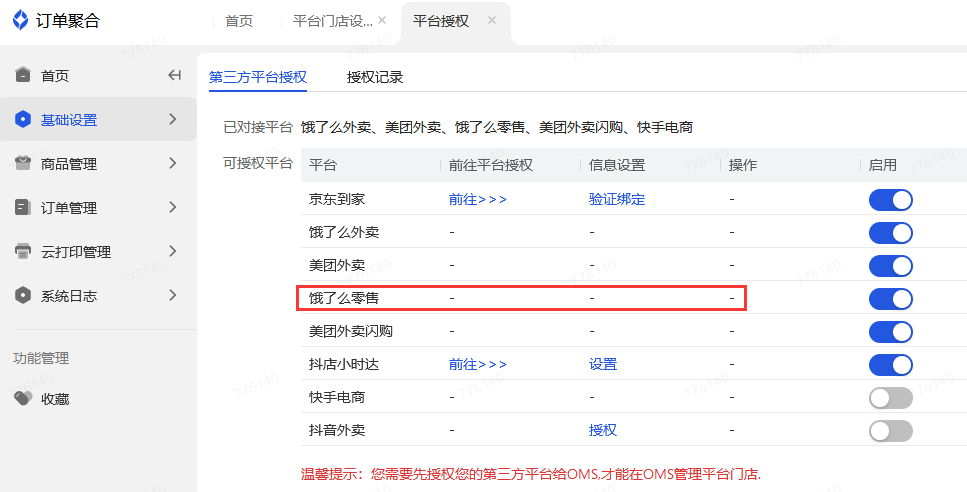Click the 基础设置 hexagon icon

tap(23, 120)
